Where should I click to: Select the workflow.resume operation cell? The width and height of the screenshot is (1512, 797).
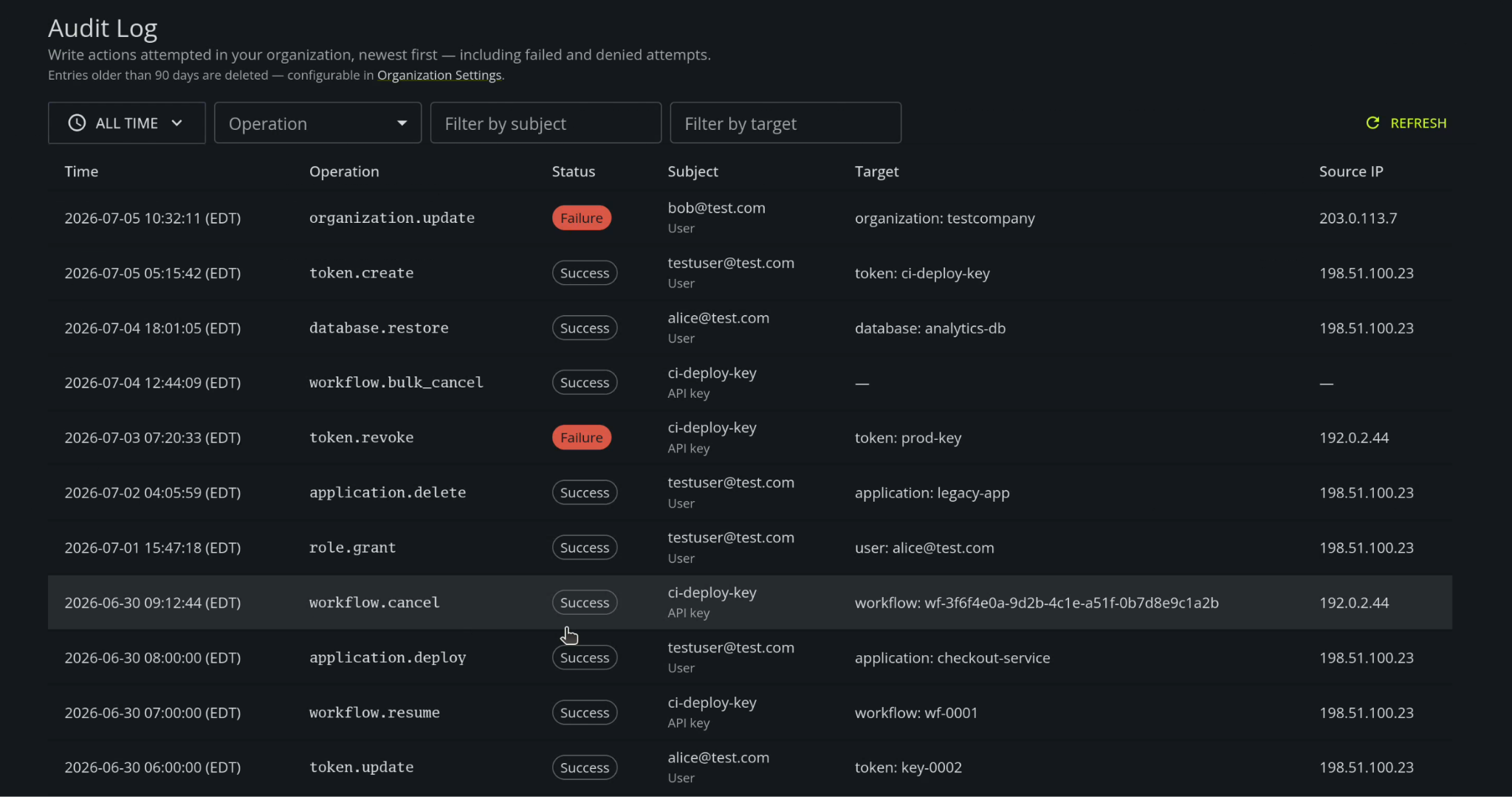(374, 713)
